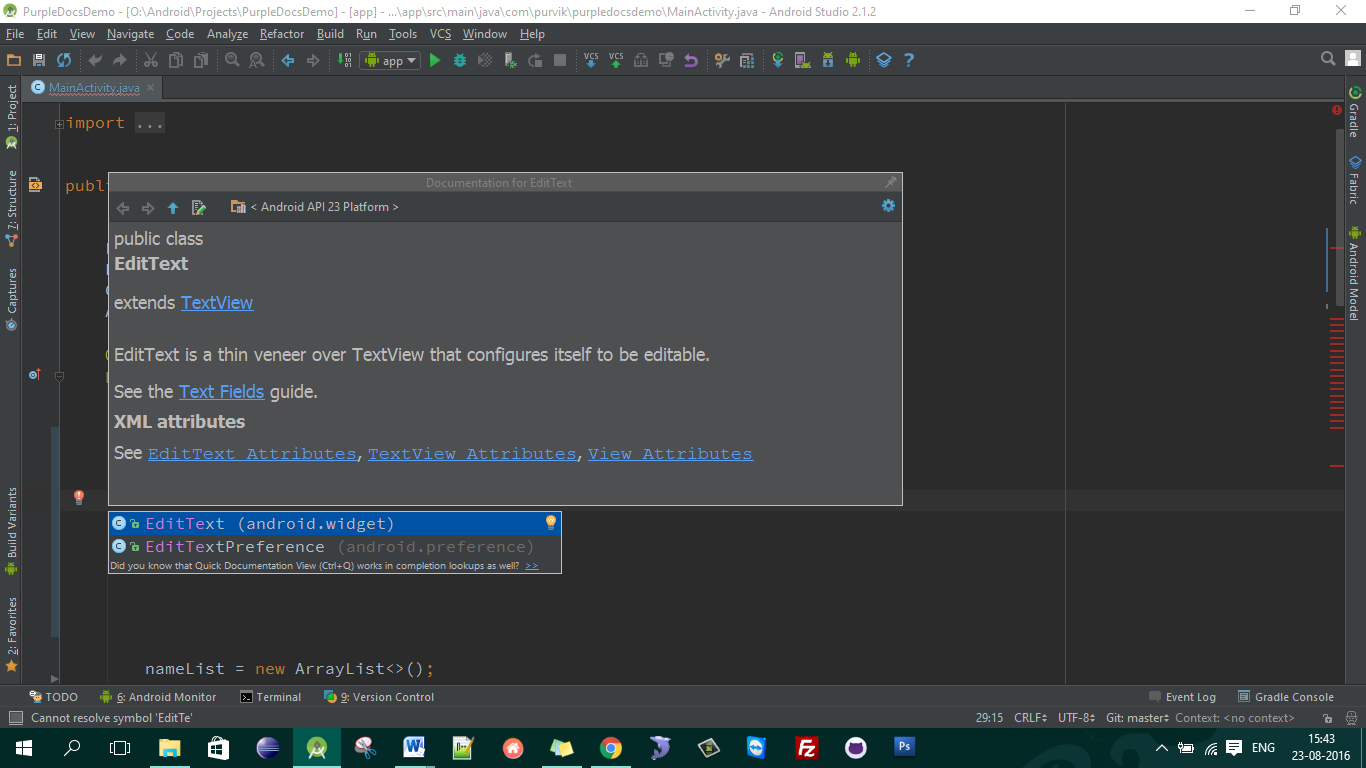Open Project Structure icon in toolbar
Screen dimensions: 1366x768
(x=747, y=60)
